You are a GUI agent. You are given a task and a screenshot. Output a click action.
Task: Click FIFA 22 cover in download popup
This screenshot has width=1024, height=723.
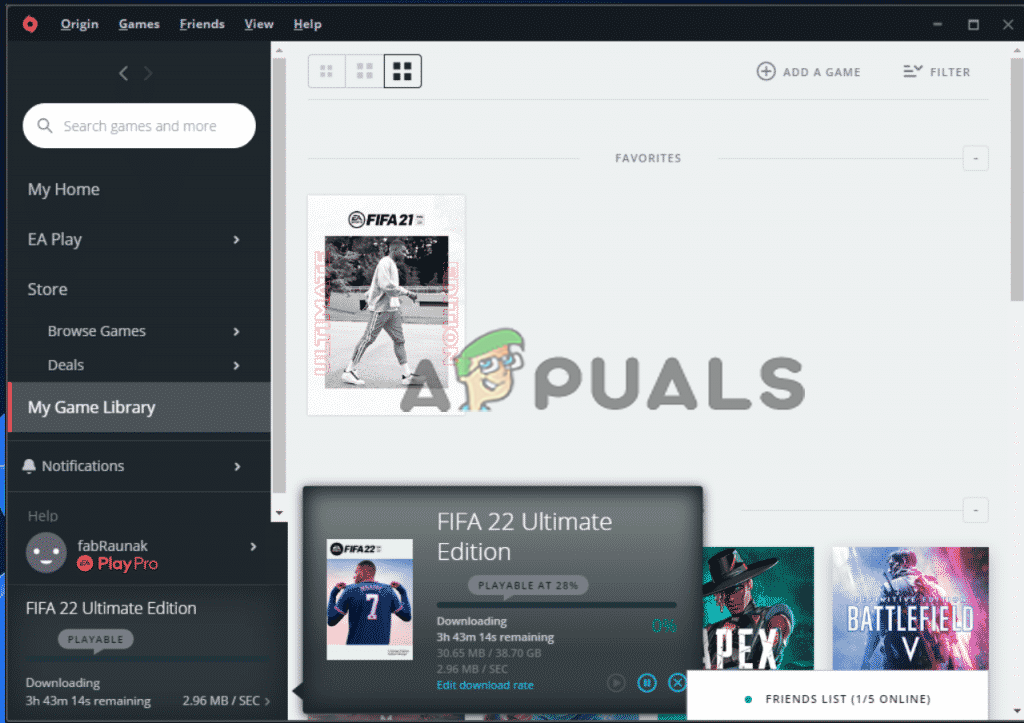click(370, 600)
